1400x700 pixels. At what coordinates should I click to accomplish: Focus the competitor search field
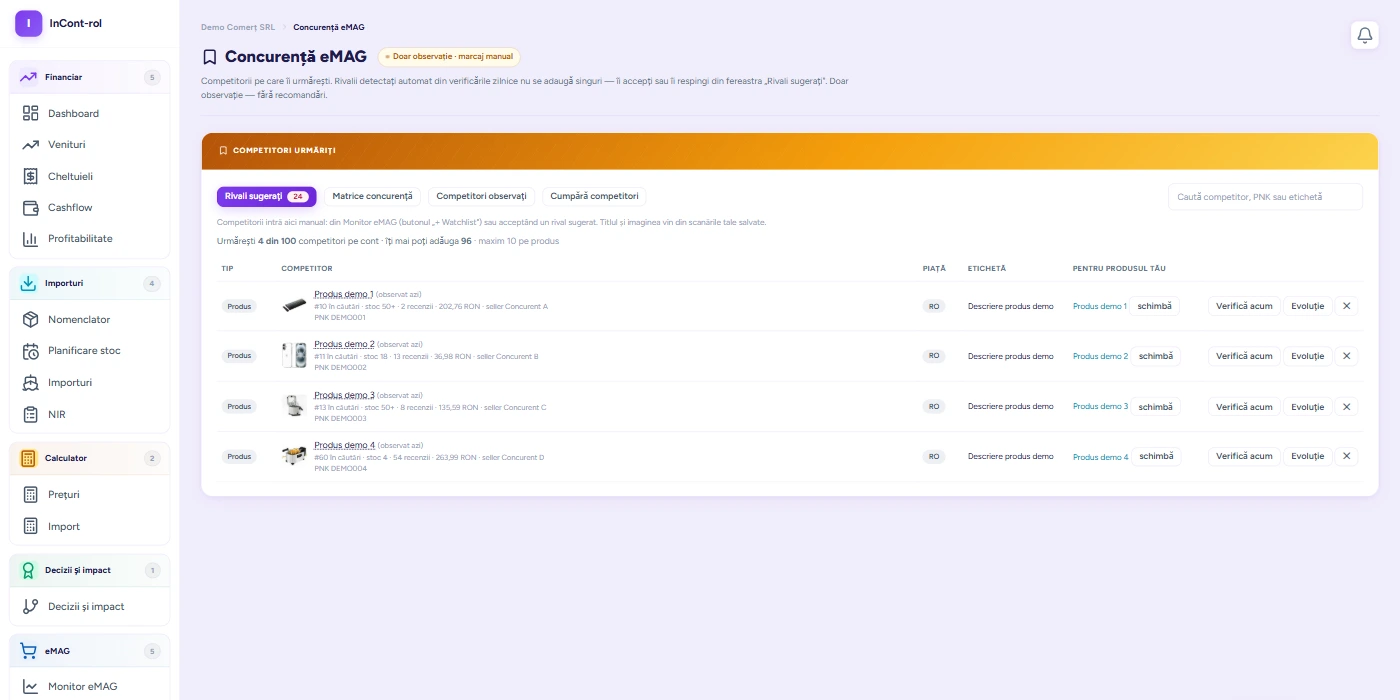[1265, 197]
